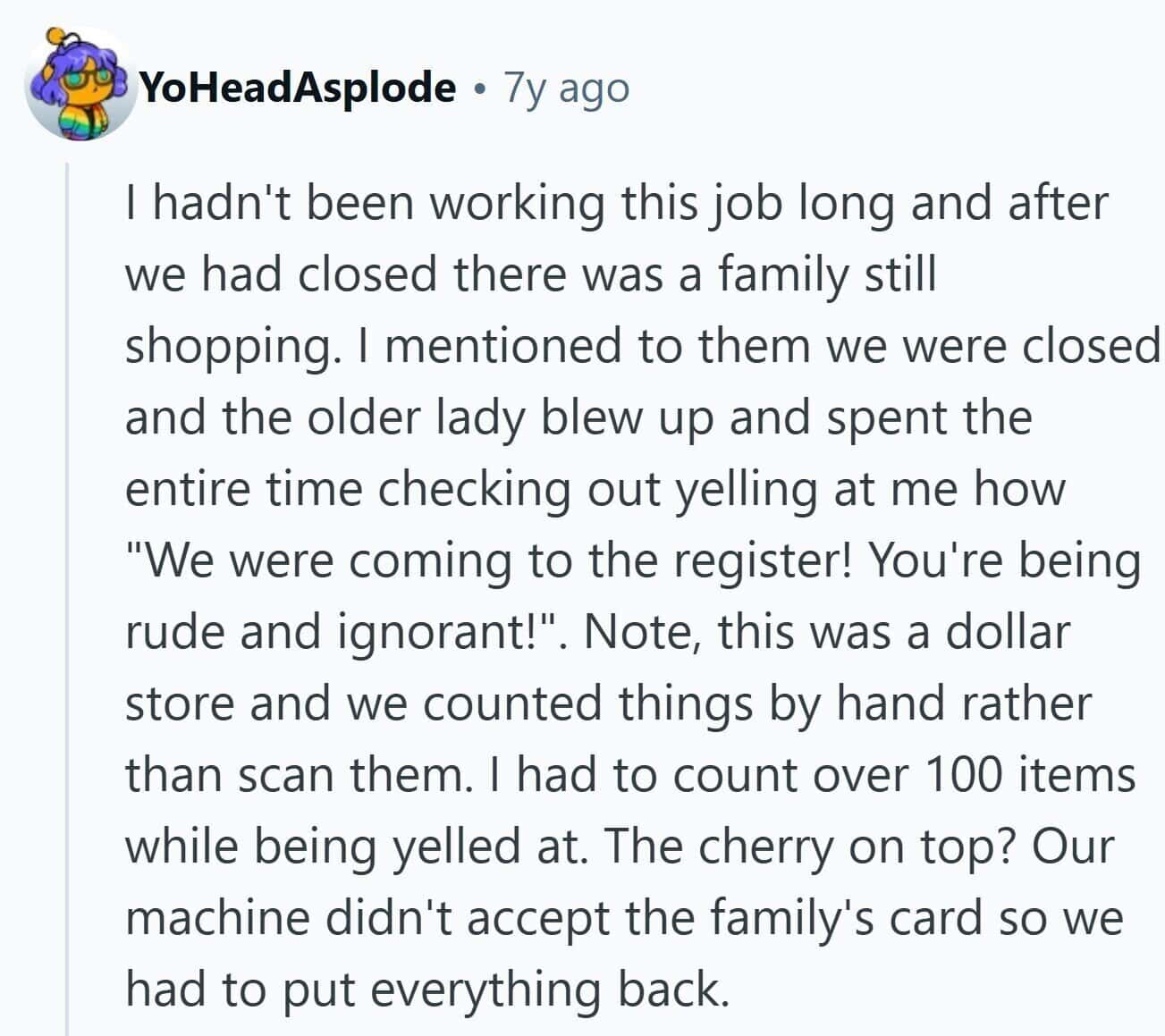Click the first line starting "I hadn't been working"
This screenshot has height=1036, width=1165.
616,204
